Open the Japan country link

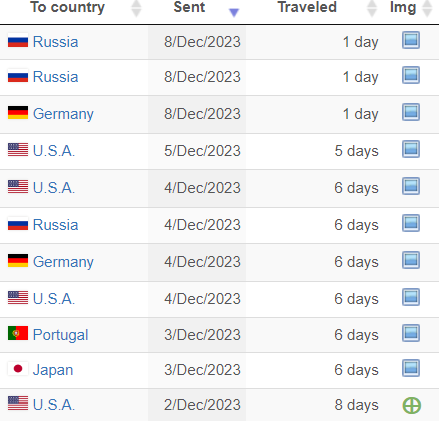pyautogui.click(x=53, y=370)
